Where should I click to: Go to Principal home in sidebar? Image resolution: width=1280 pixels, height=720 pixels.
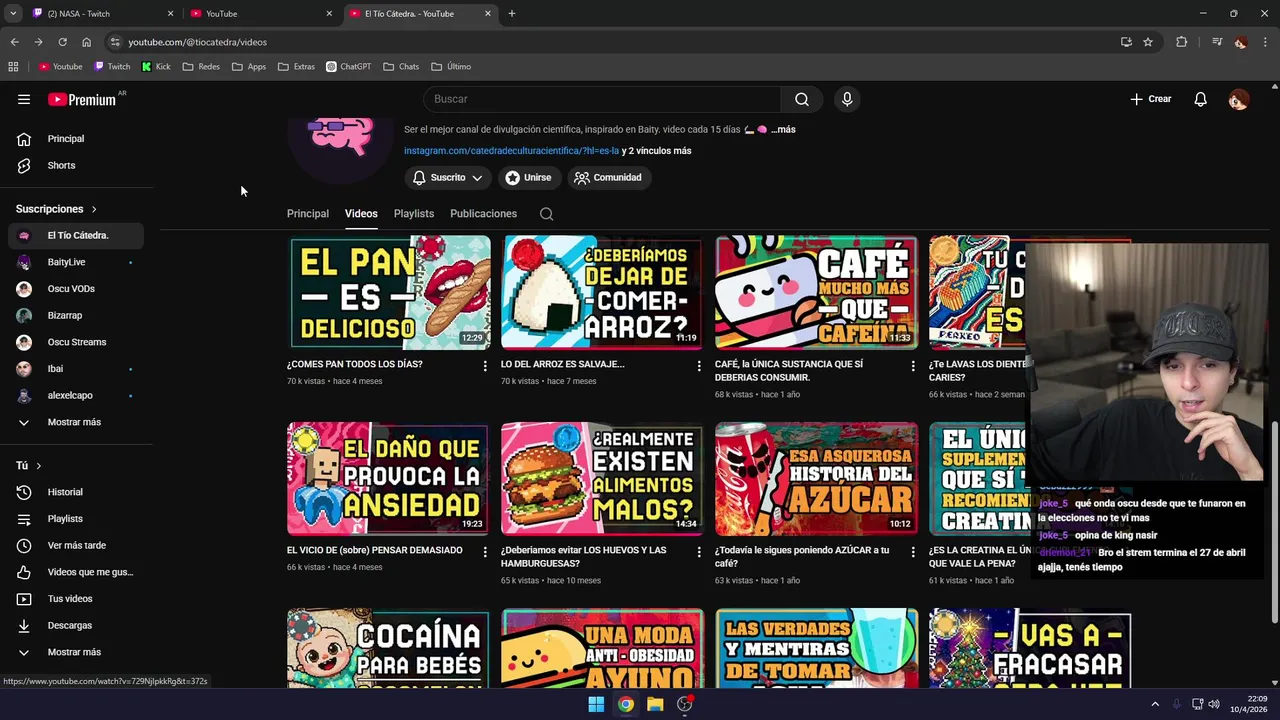76,139
